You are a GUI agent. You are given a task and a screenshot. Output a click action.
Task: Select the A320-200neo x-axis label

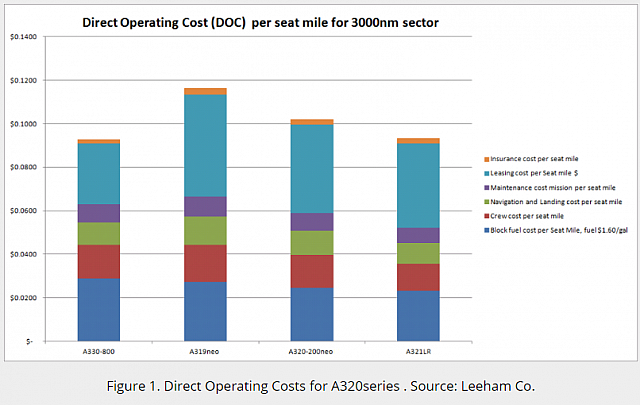pyautogui.click(x=312, y=351)
